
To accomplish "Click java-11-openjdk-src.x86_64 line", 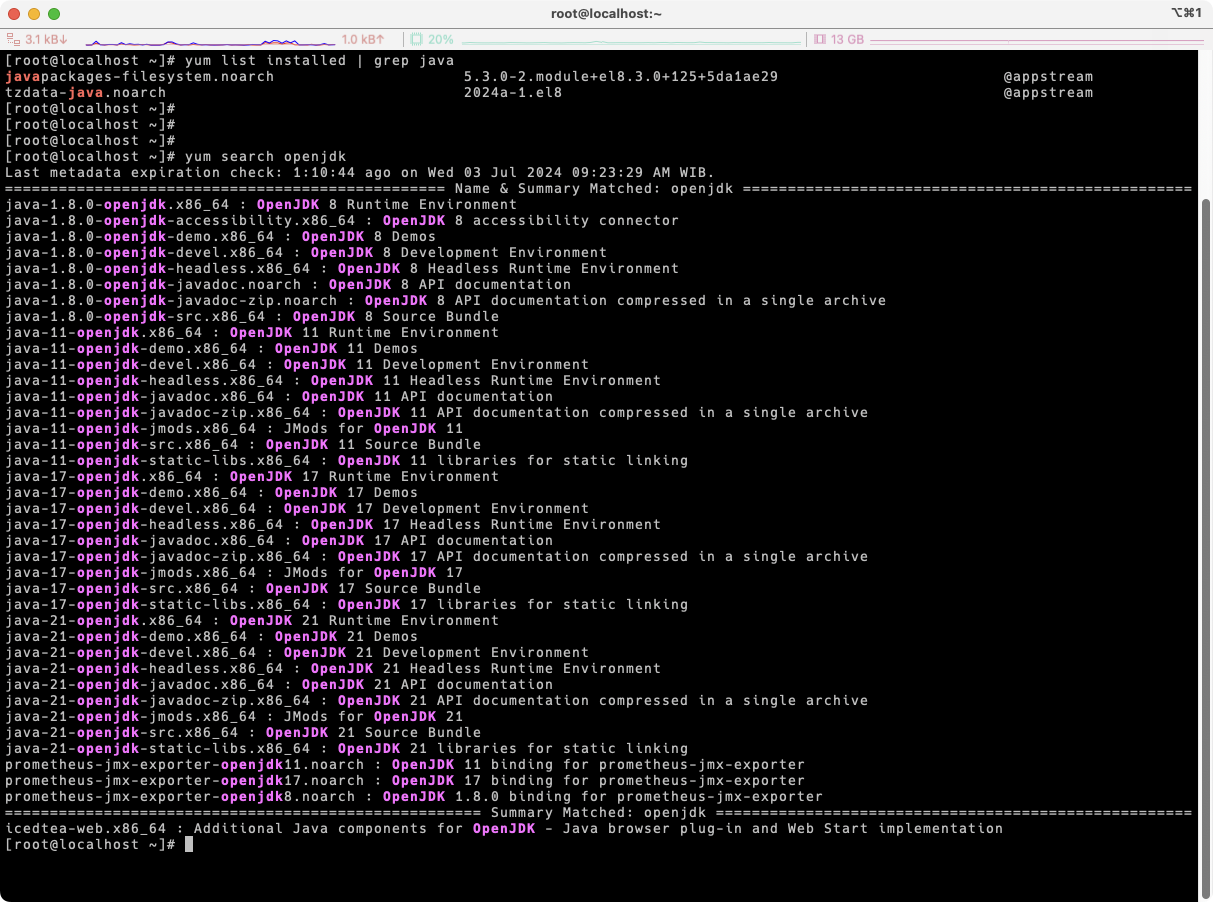I will [x=242, y=444].
